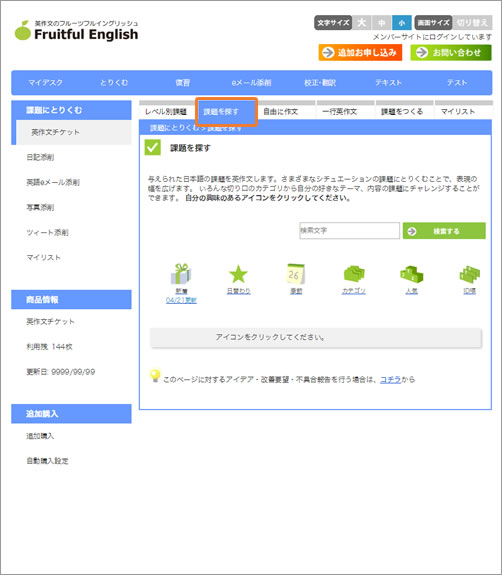Switch to the レベル別課題 tab
Viewport: 502px width, 575px height.
point(166,111)
